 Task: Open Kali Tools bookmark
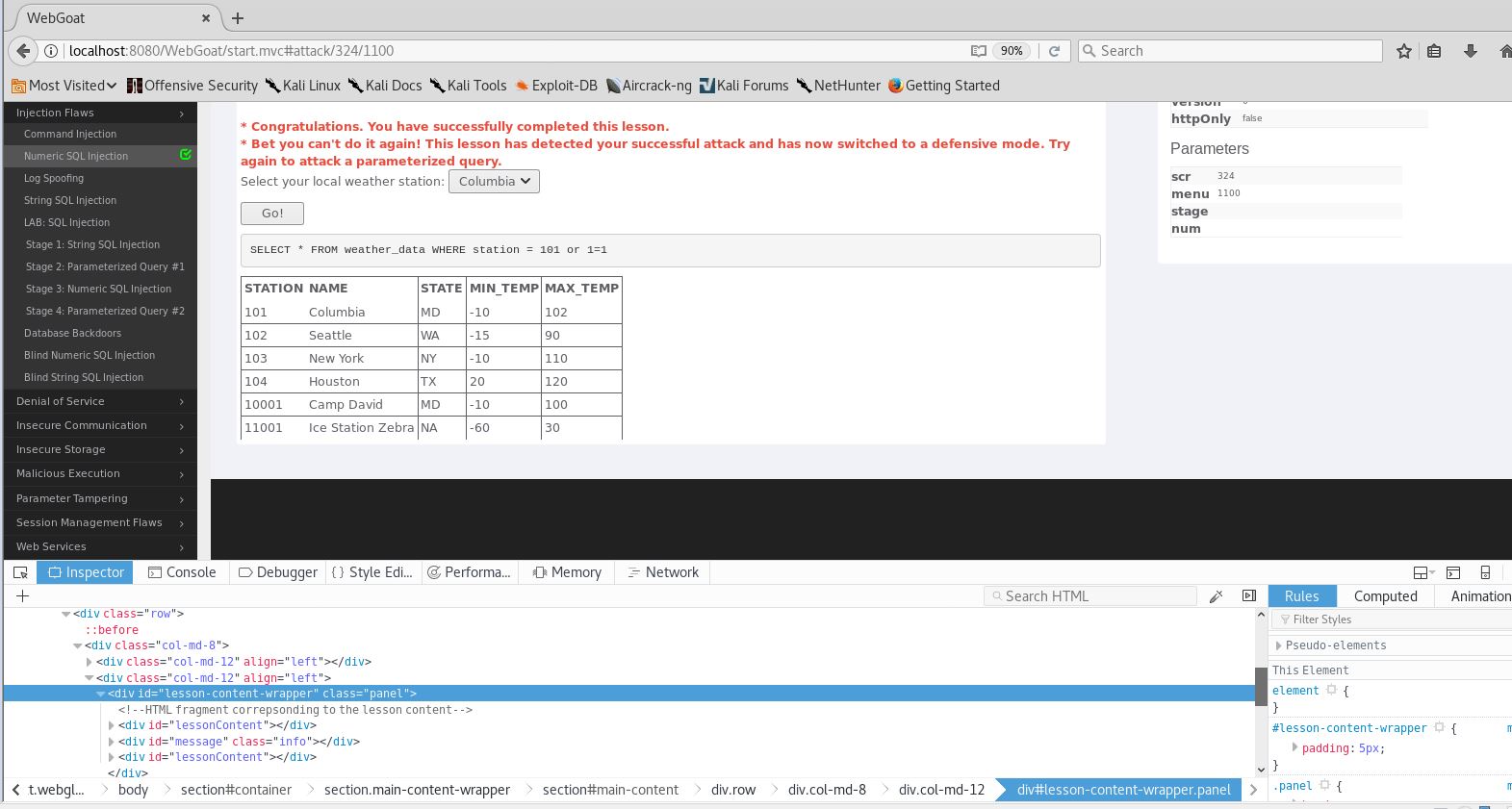coord(468,86)
